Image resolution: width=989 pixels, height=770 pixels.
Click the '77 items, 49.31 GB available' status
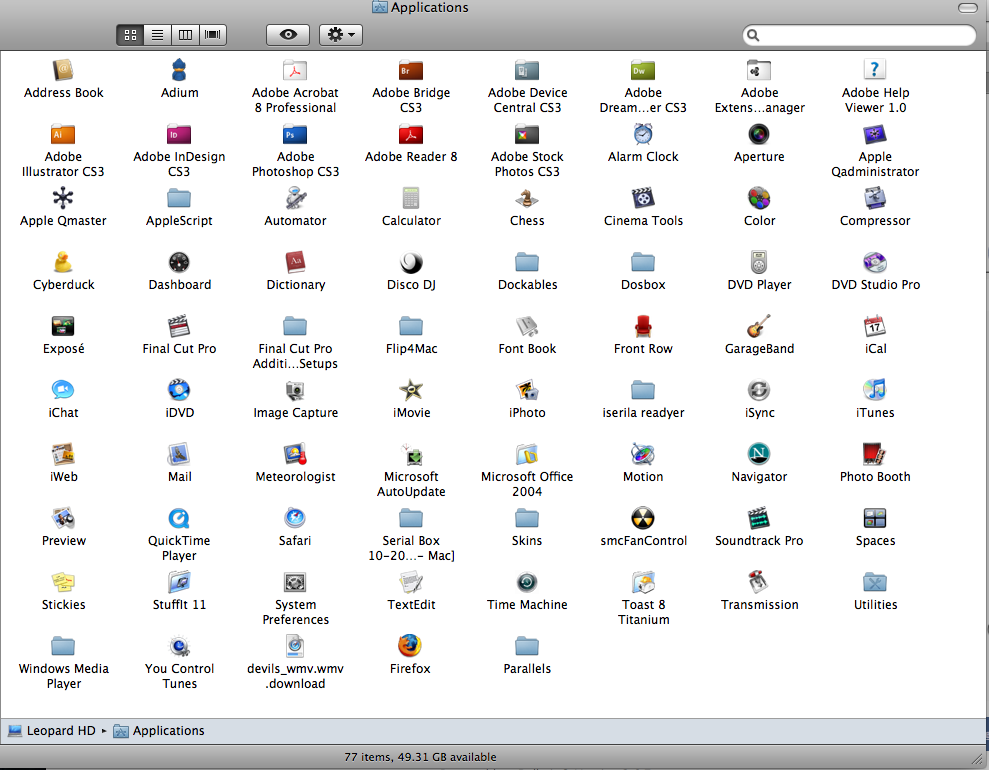coord(420,757)
